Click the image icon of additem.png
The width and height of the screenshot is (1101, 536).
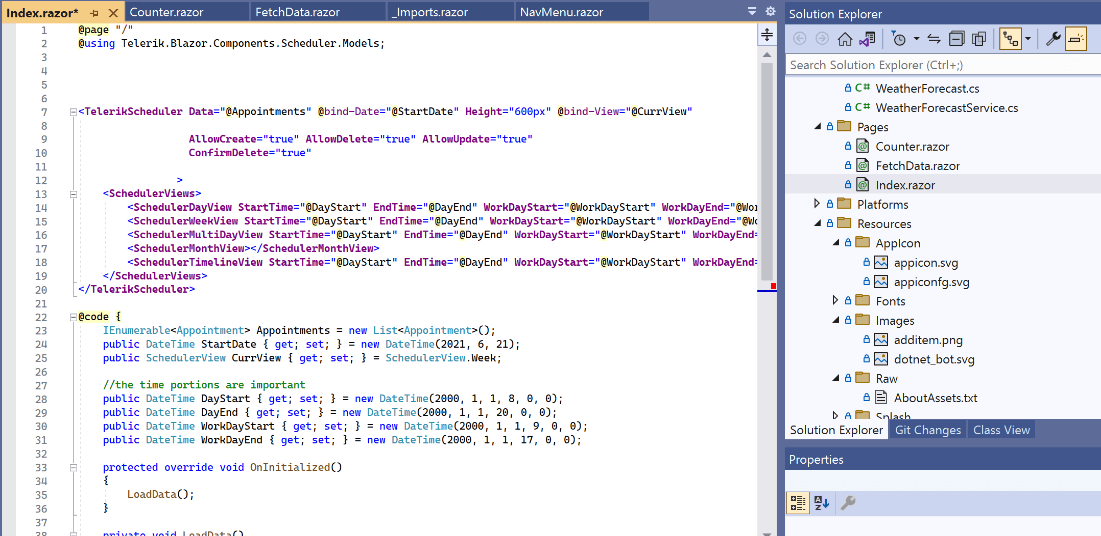(x=881, y=340)
